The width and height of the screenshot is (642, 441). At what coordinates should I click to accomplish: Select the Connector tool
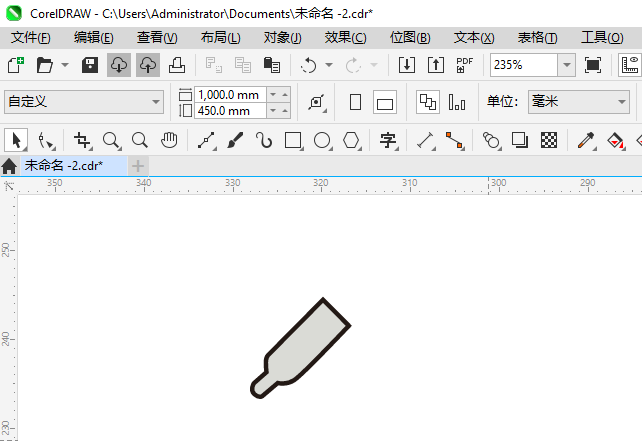tap(454, 140)
